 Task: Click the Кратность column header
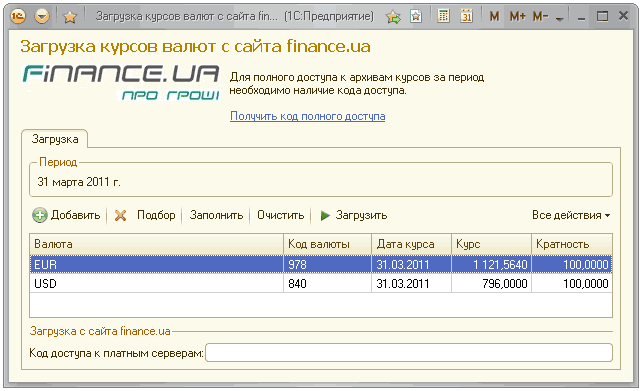(x=572, y=244)
